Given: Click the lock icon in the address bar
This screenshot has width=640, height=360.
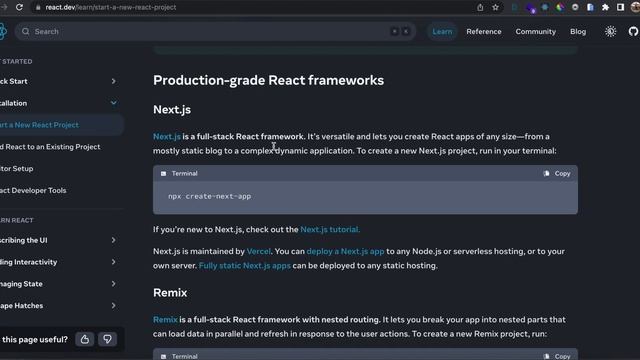Looking at the screenshot, I should point(38,7).
